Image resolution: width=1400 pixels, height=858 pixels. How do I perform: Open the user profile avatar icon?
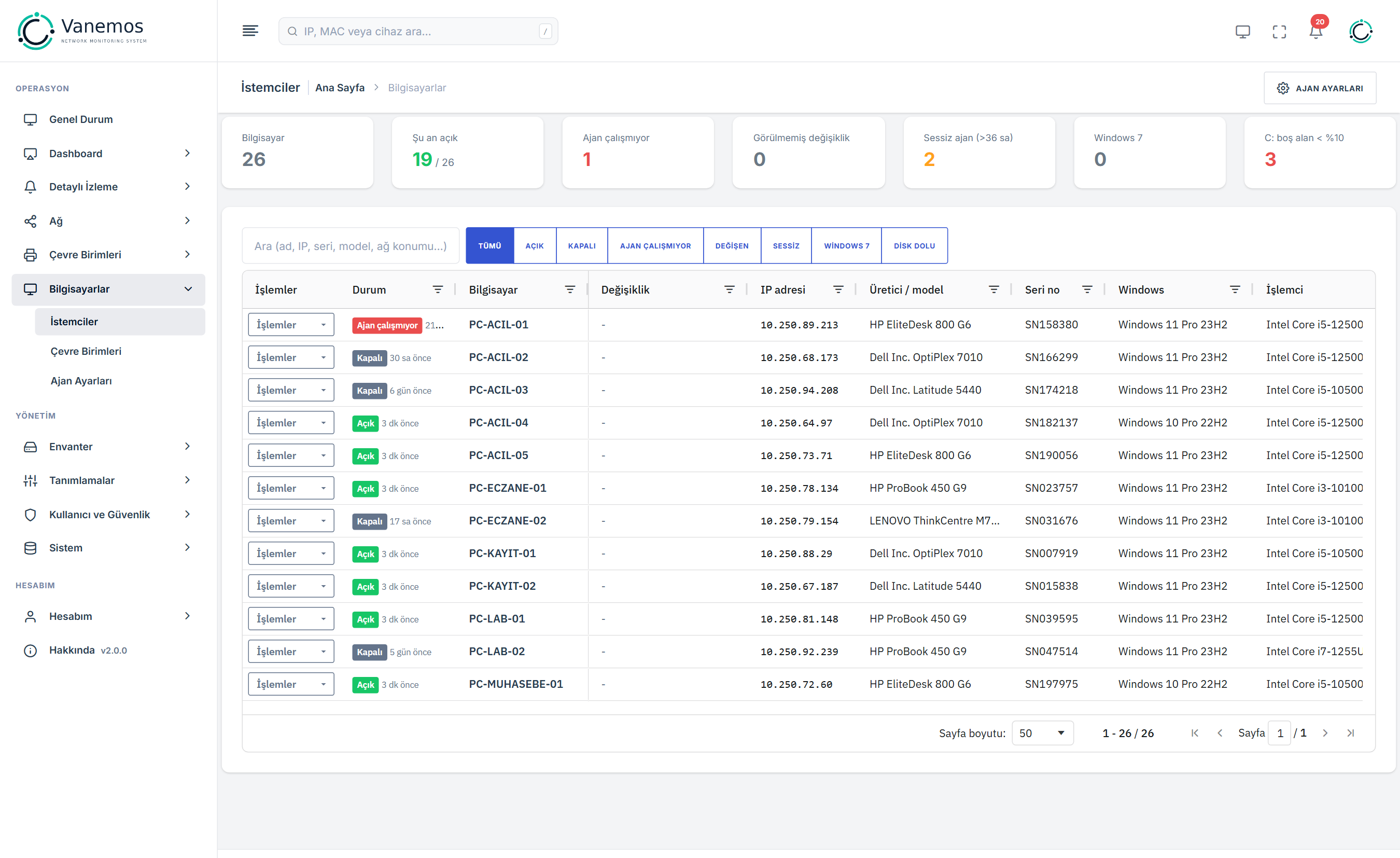click(1361, 31)
